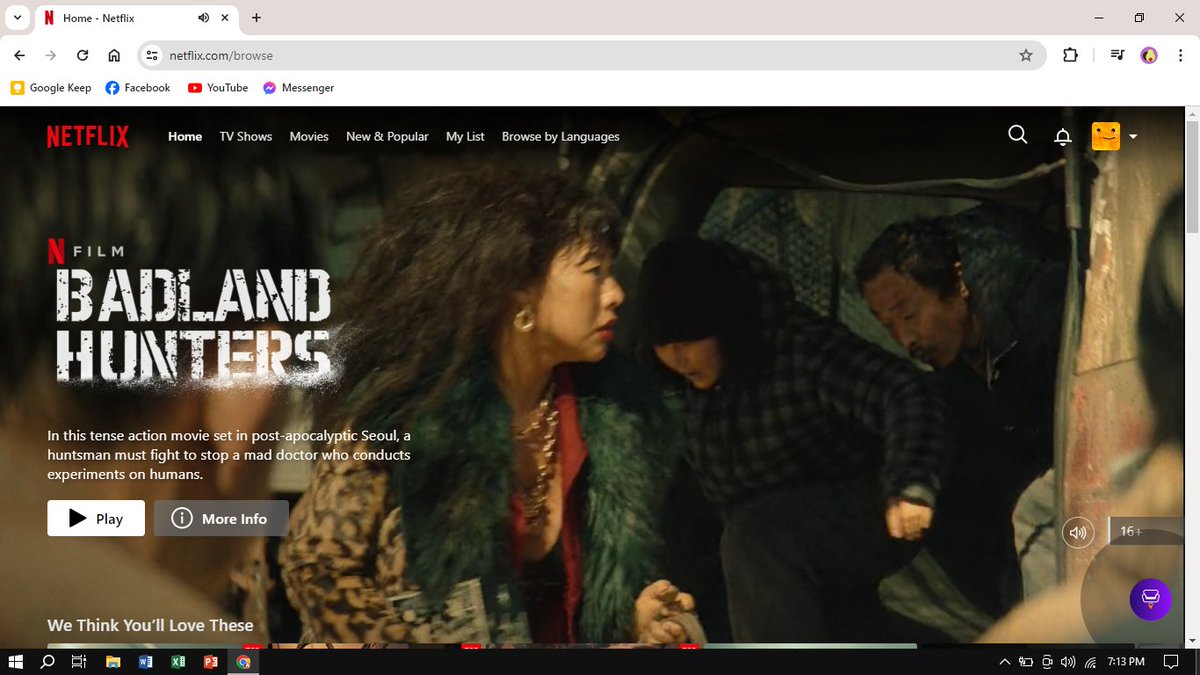This screenshot has height=675, width=1200.
Task: Select the Home - Netflix tab
Action: tap(137, 18)
